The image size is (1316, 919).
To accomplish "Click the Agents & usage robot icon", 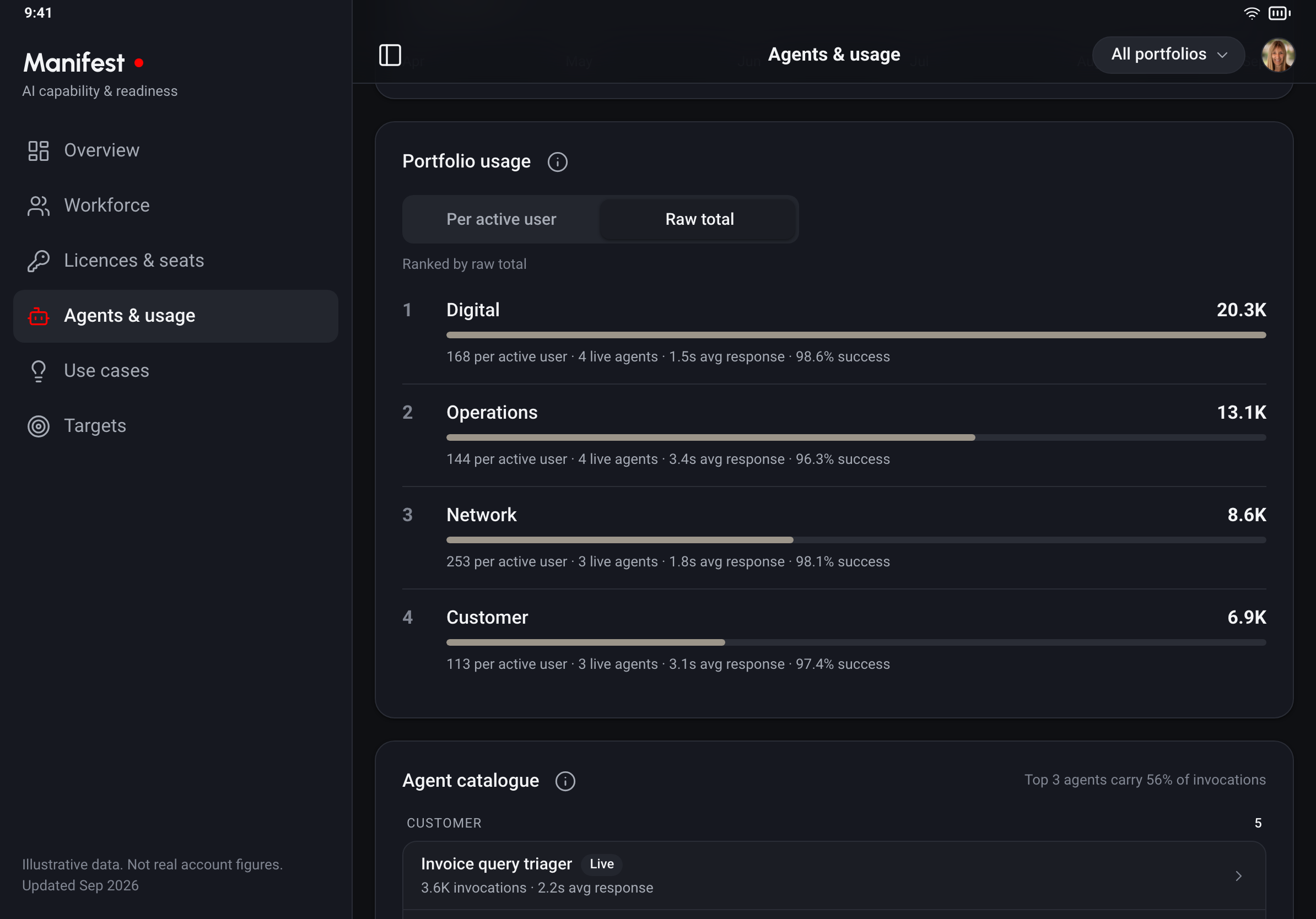I will coord(39,316).
